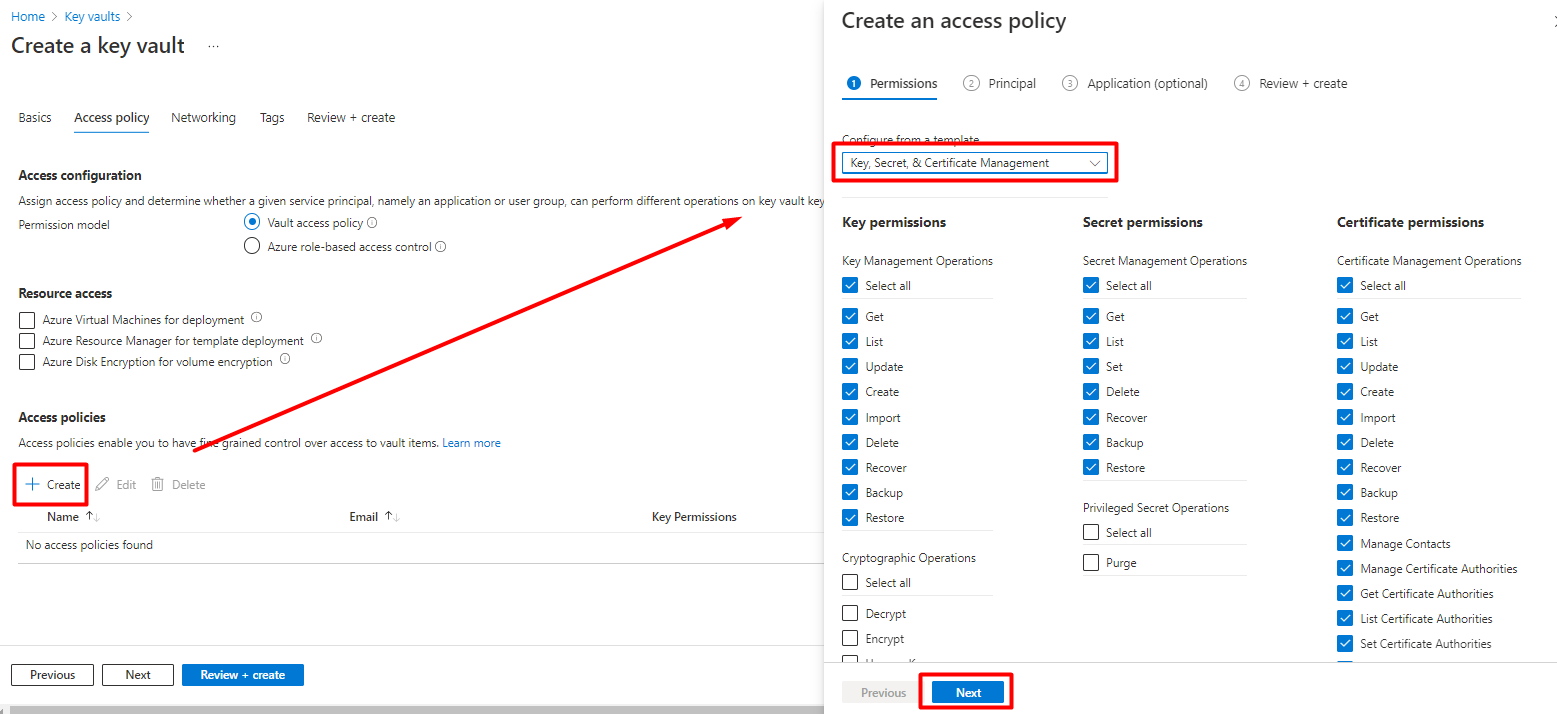Screen dimensions: 1557x714
Task: Click the Edit pencil icon
Action: point(102,484)
